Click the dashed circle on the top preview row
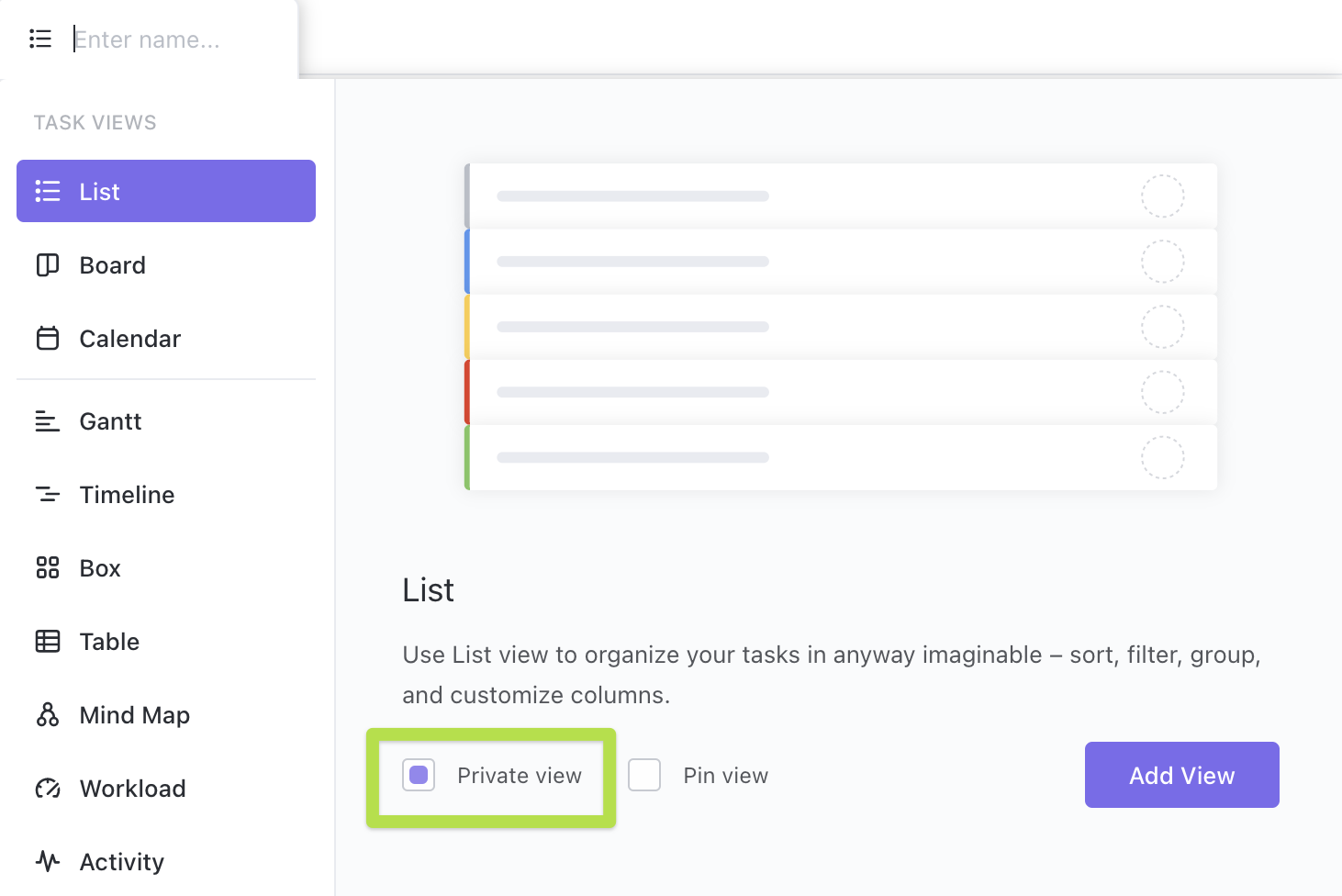This screenshot has height=896, width=1342. [1162, 196]
